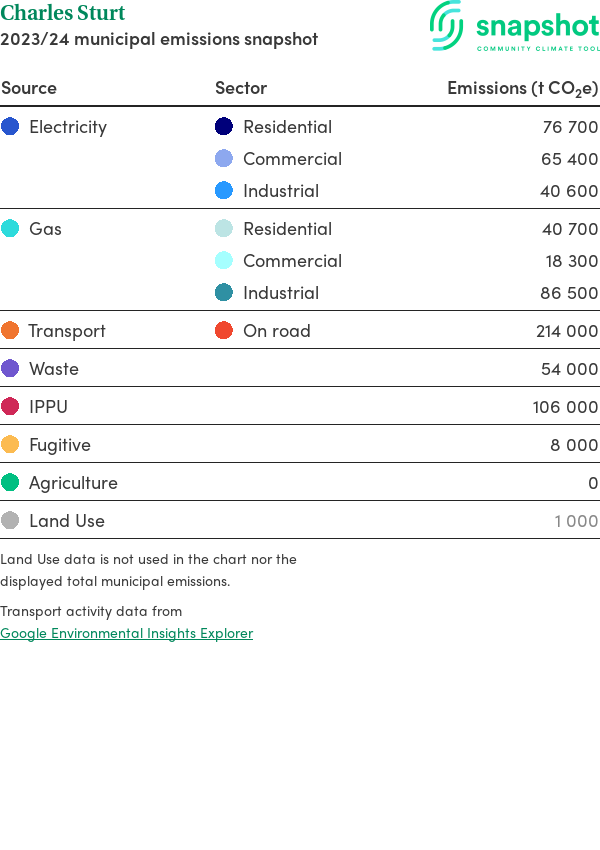
Task: Select the Land Use row label
Action: point(67,521)
